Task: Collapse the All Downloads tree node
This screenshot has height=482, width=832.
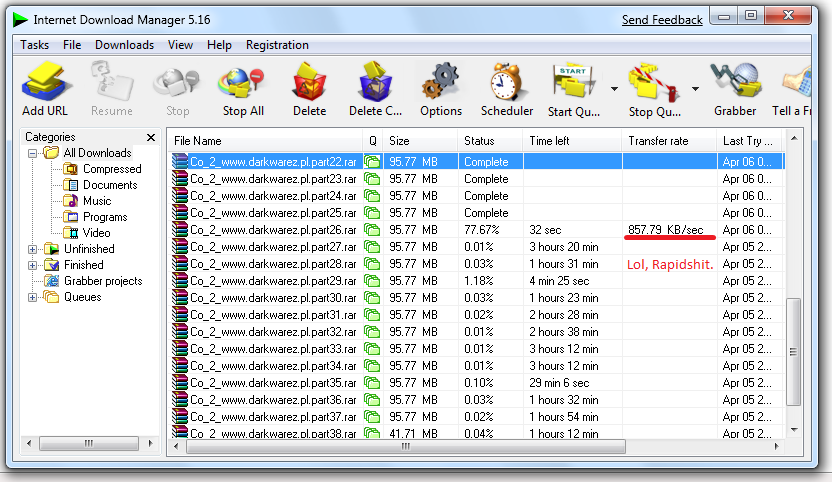Action: pos(32,153)
